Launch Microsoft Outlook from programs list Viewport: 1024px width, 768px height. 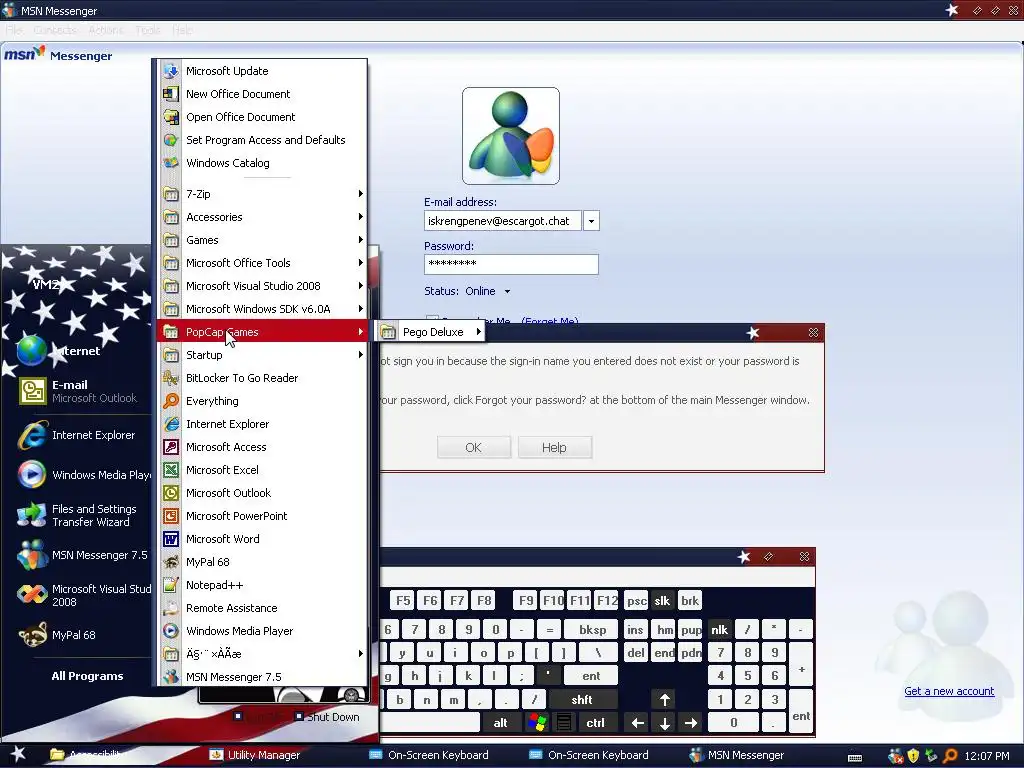point(261,492)
